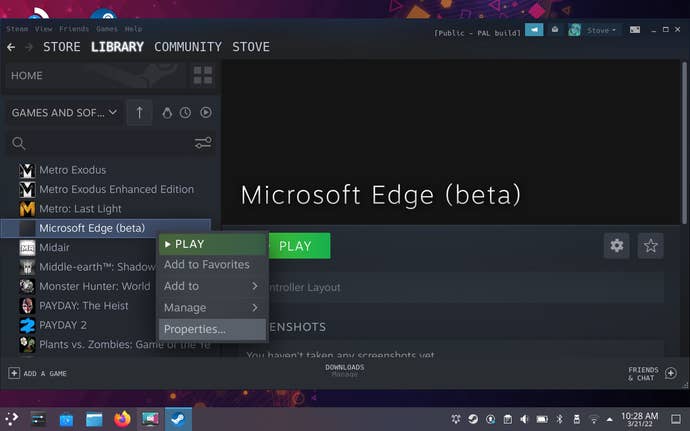Click the library search magnifier icon
690x431 pixels.
(x=18, y=143)
